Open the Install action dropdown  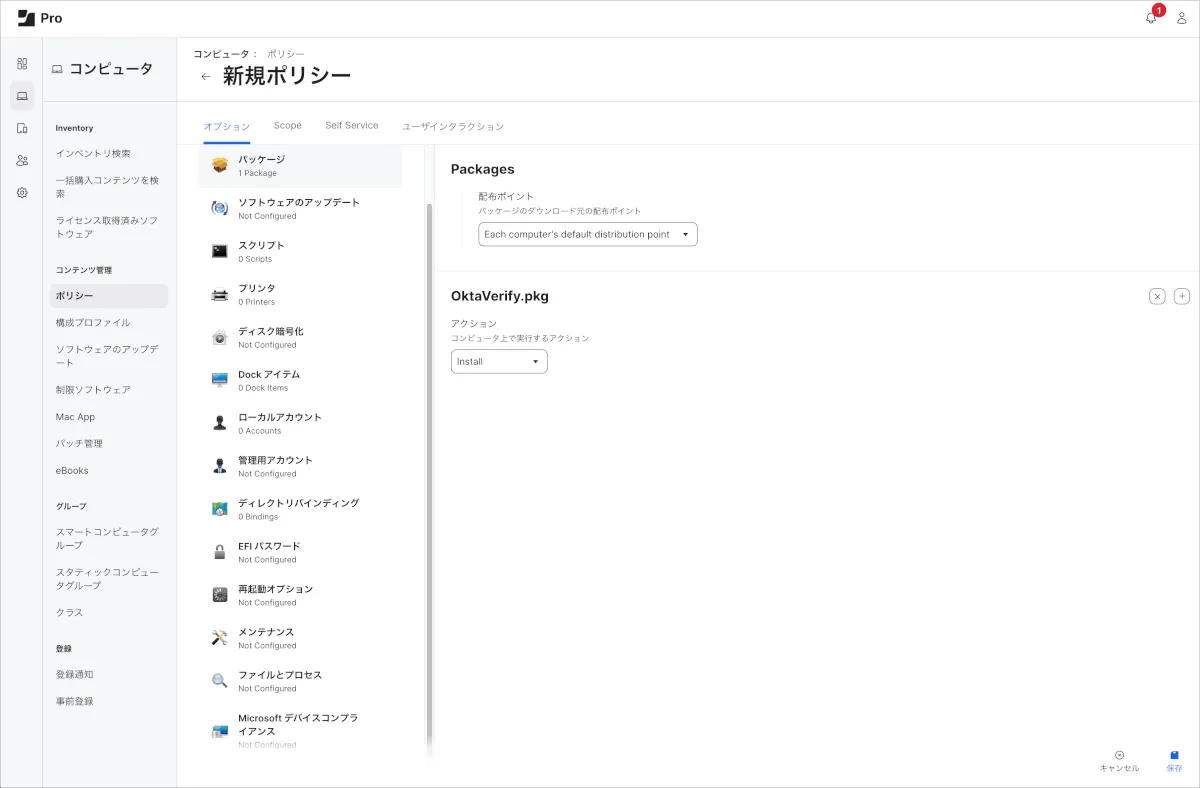[499, 361]
